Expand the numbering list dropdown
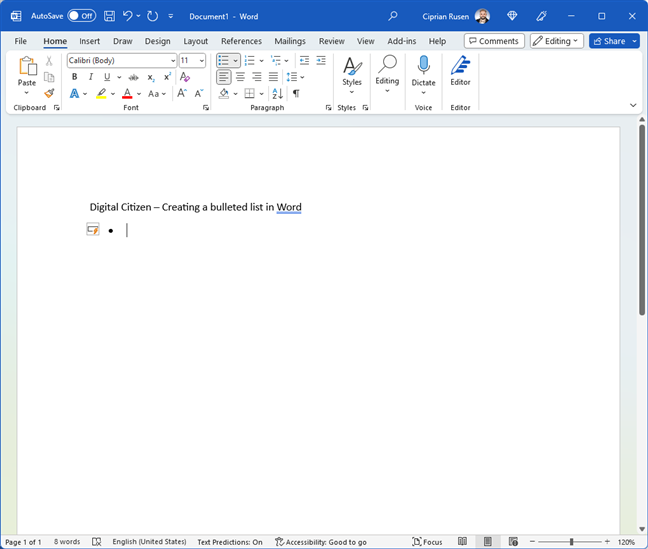This screenshot has width=648, height=549. click(x=261, y=61)
